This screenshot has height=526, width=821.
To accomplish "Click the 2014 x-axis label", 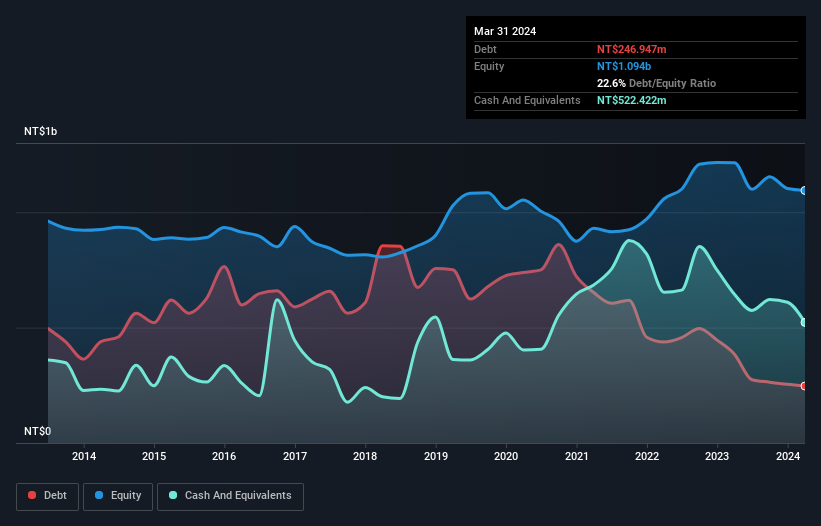I will coord(84,456).
